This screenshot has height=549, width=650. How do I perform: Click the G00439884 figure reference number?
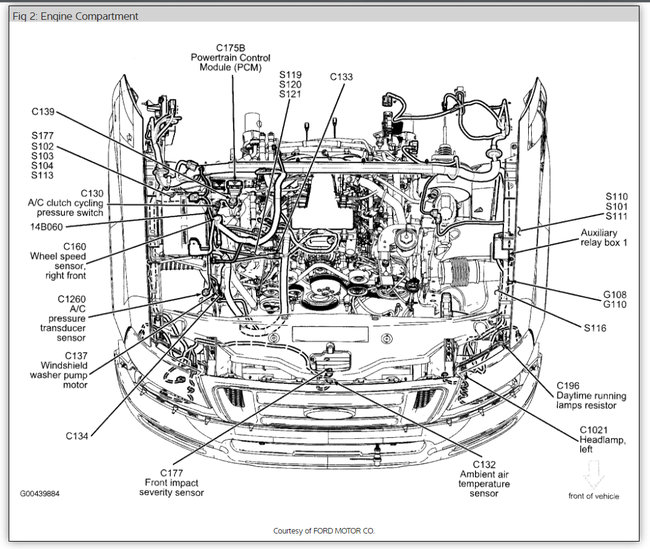(40, 494)
